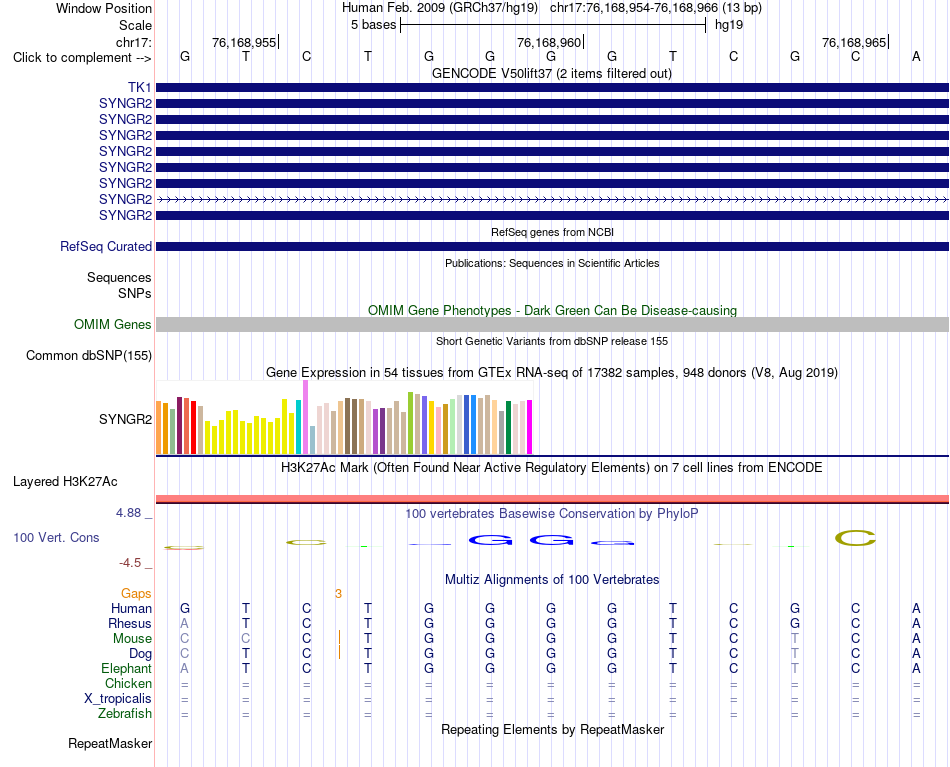Click the Sequences track label
The height and width of the screenshot is (767, 950).
(x=119, y=277)
